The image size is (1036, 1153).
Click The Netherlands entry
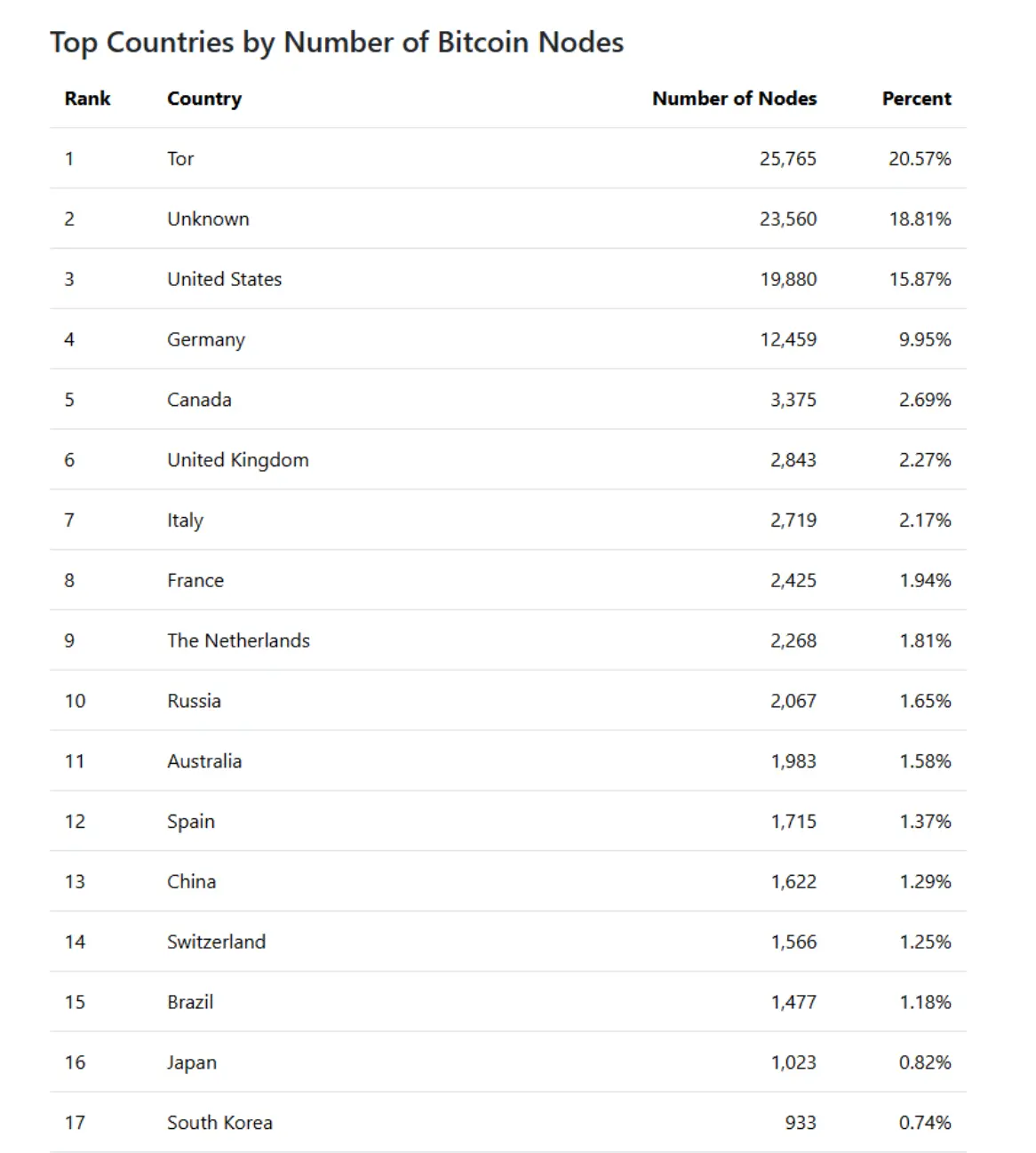(x=238, y=640)
